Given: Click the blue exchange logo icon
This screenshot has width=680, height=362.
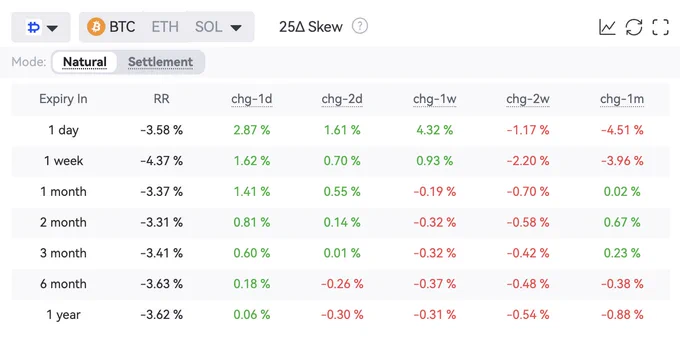Looking at the screenshot, I should [x=34, y=27].
